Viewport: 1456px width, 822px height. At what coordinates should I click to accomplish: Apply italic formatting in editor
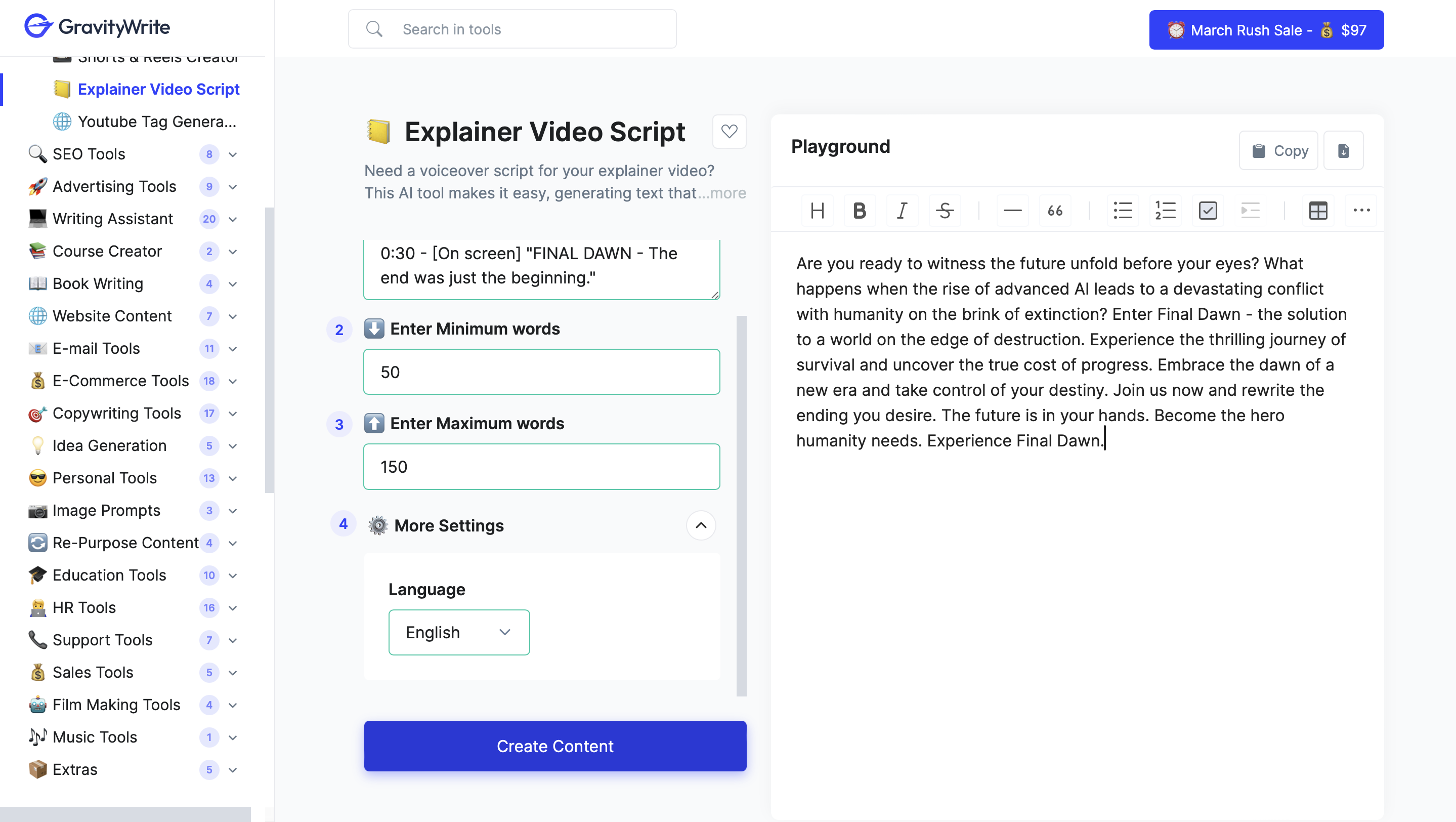[x=902, y=211]
